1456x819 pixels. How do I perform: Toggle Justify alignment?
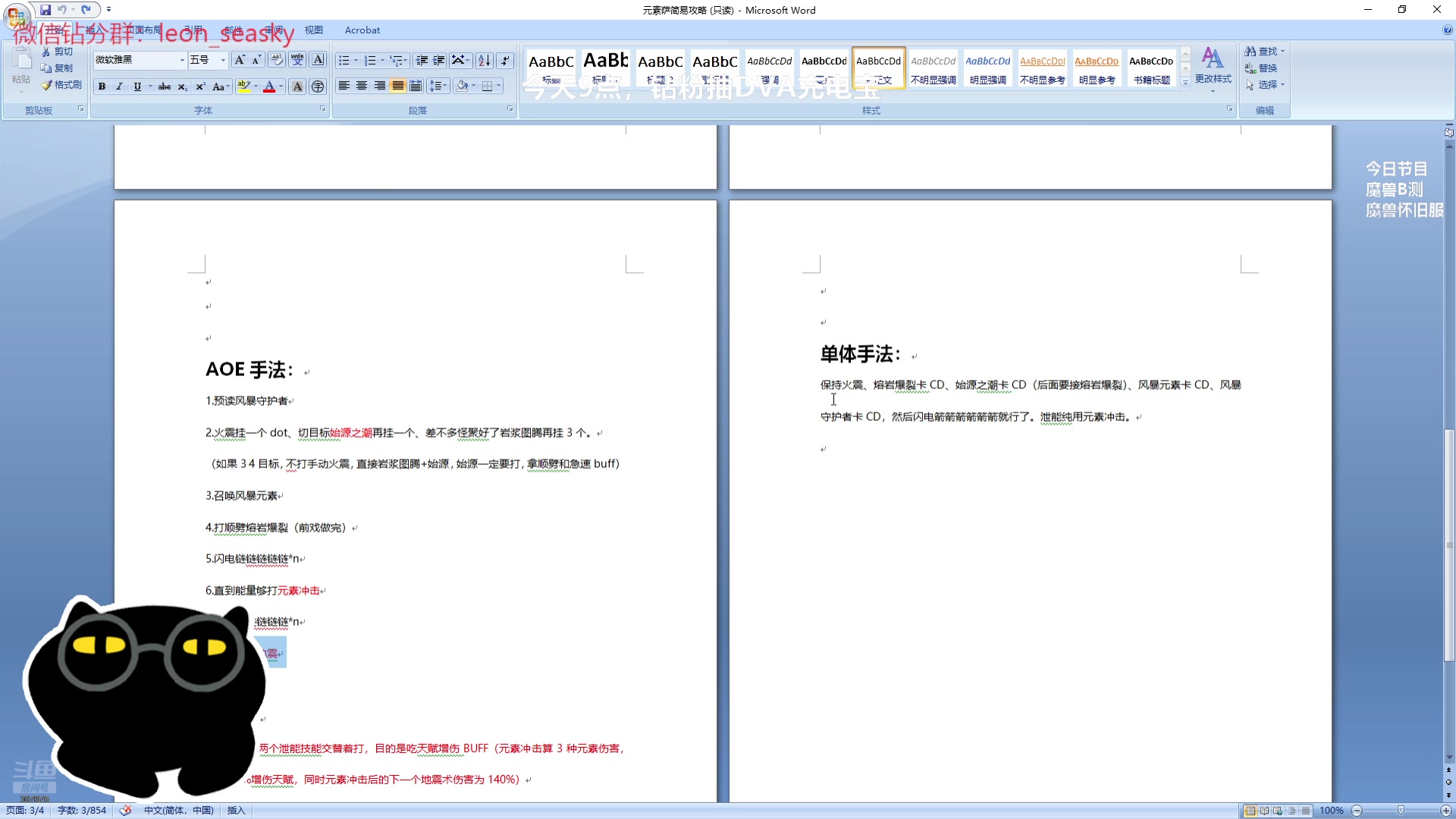coord(397,86)
